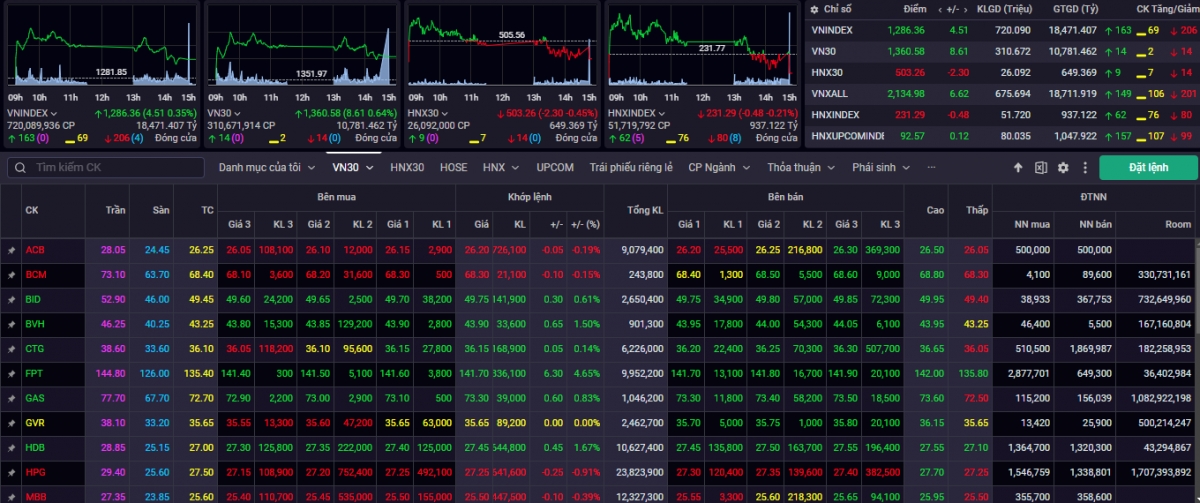
Task: Switch to HNX30 tab
Action: pos(407,168)
